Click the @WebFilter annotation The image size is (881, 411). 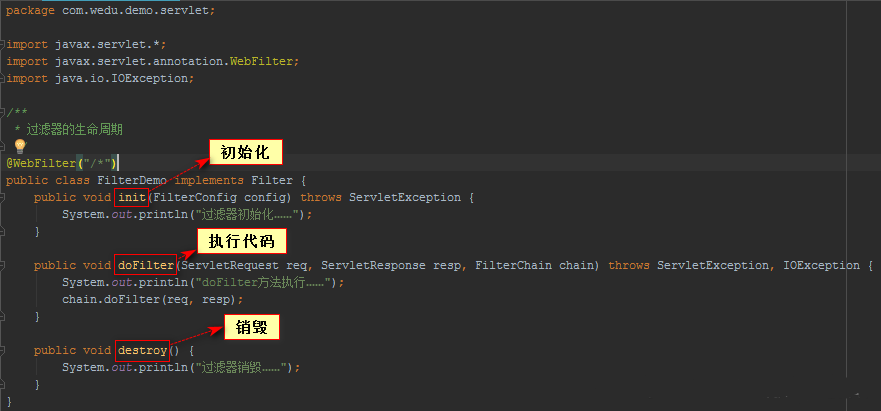tap(41, 163)
